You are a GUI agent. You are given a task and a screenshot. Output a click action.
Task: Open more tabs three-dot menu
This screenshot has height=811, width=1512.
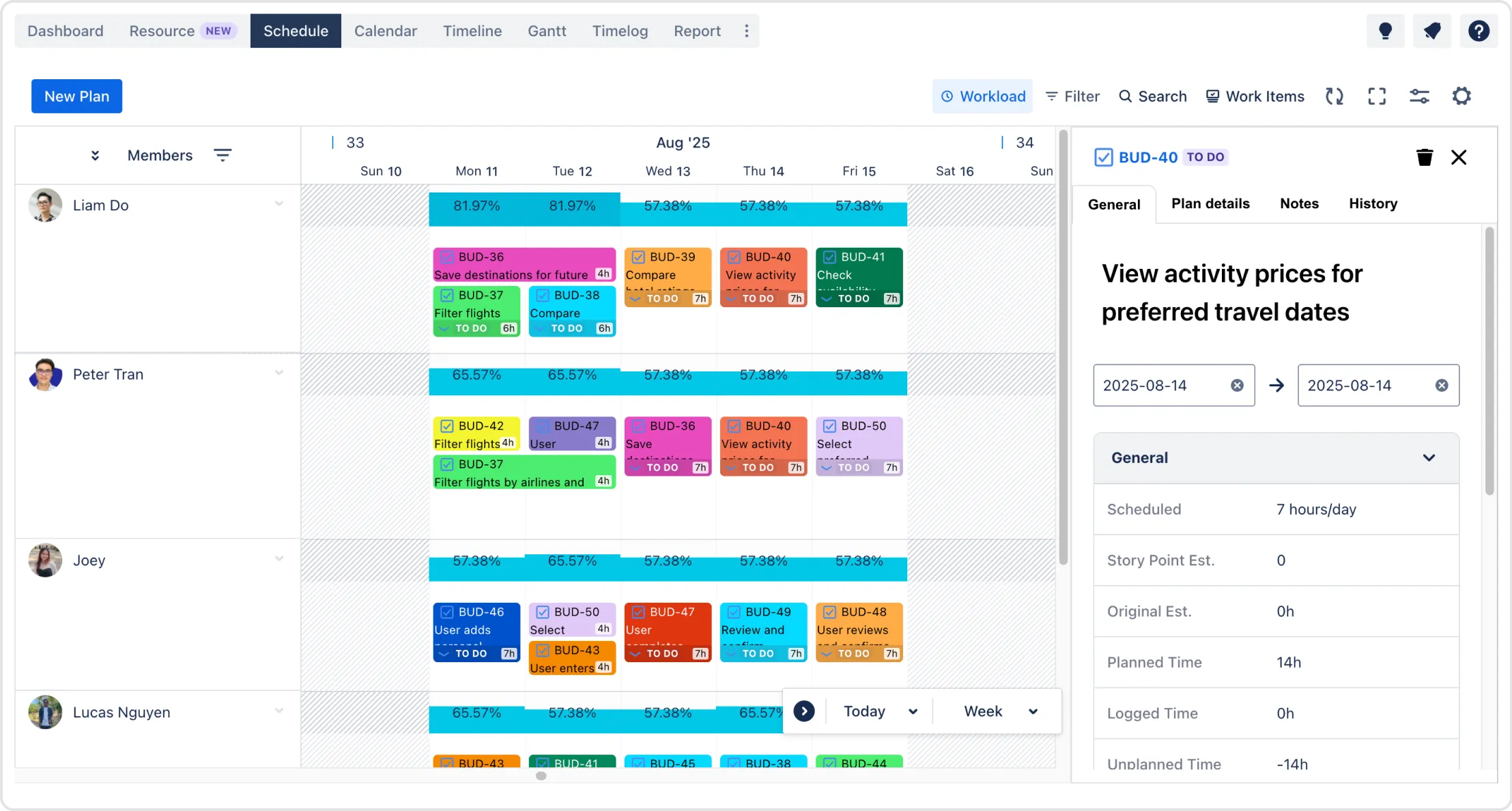746,31
